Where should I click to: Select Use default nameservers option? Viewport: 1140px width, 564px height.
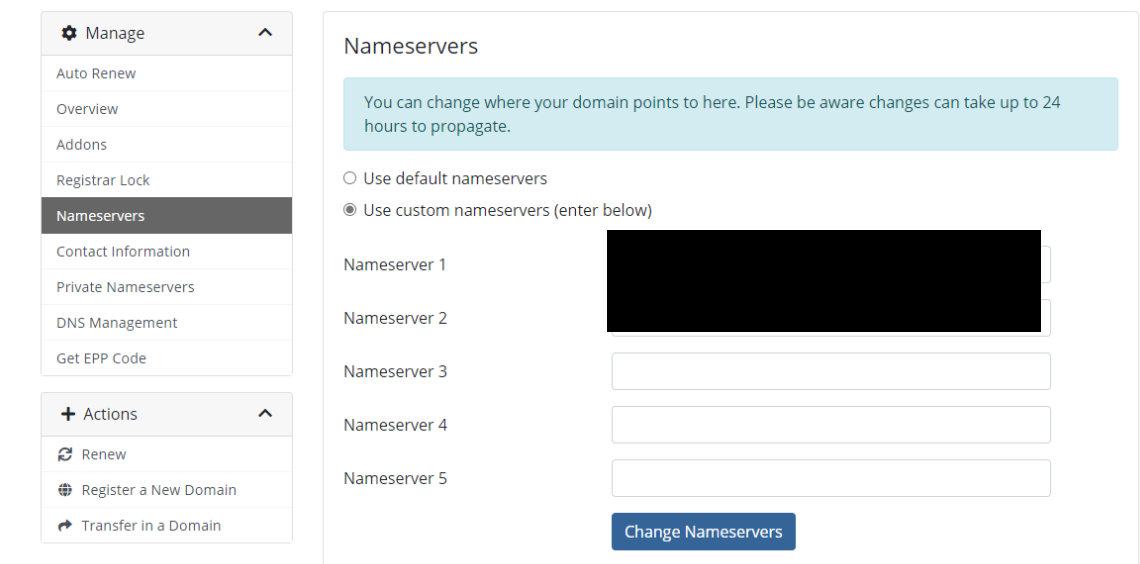[350, 179]
